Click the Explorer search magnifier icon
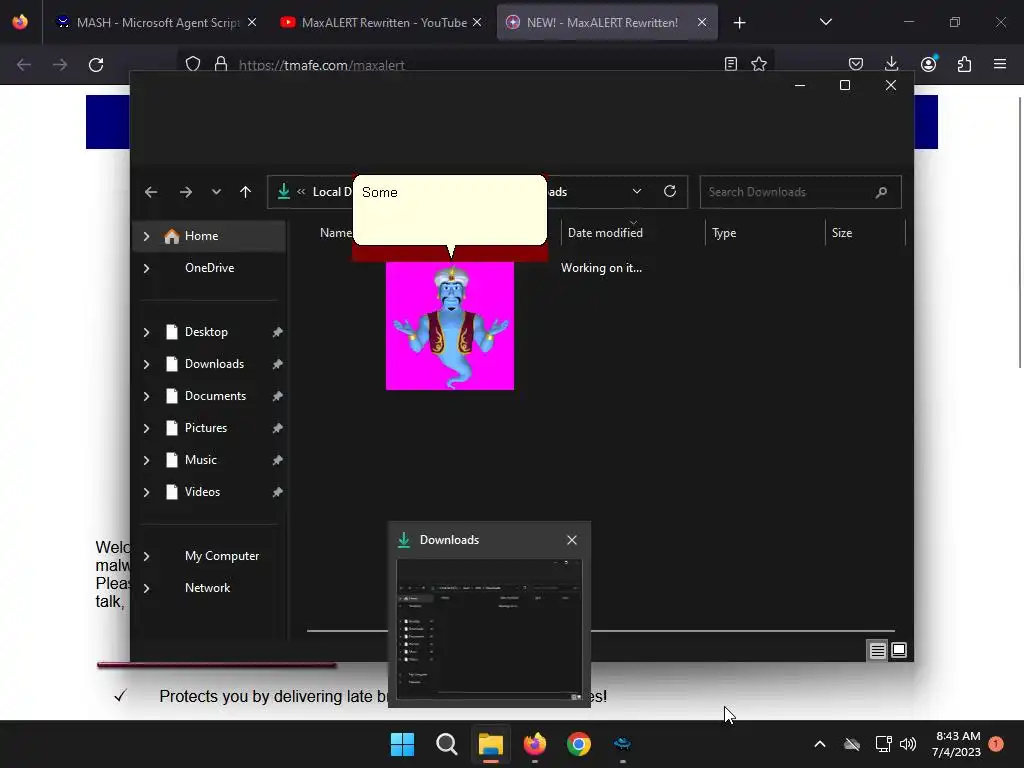Image resolution: width=1024 pixels, height=768 pixels. [881, 192]
